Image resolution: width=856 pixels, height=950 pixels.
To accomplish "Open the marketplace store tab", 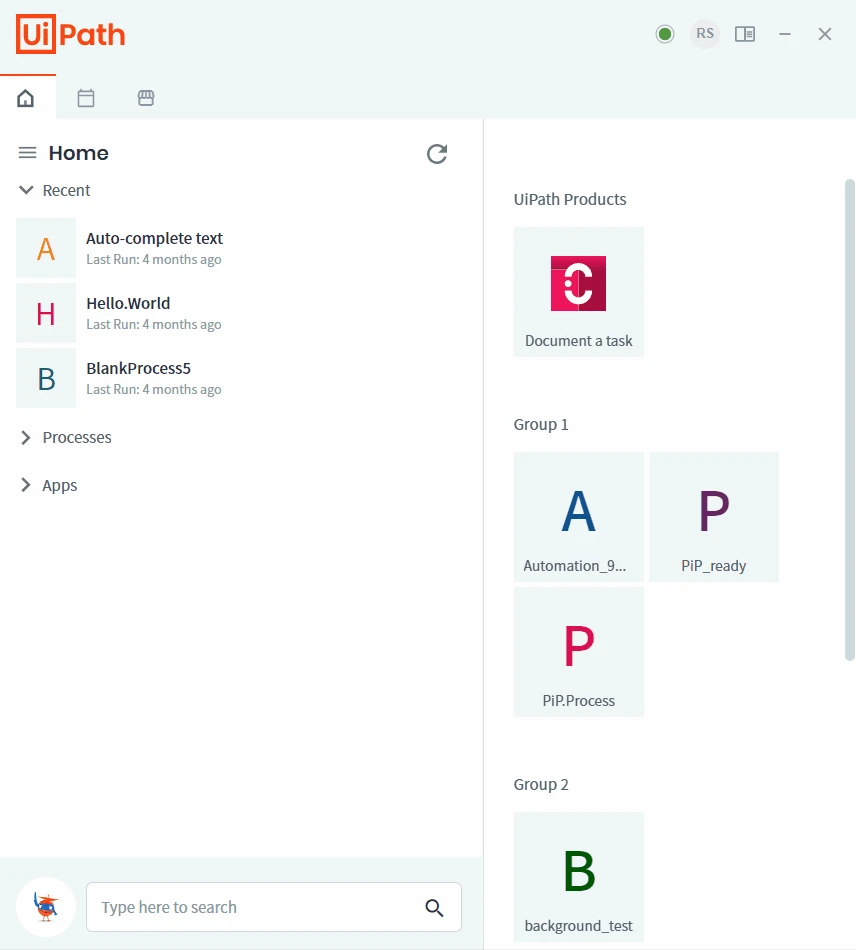I will click(146, 98).
